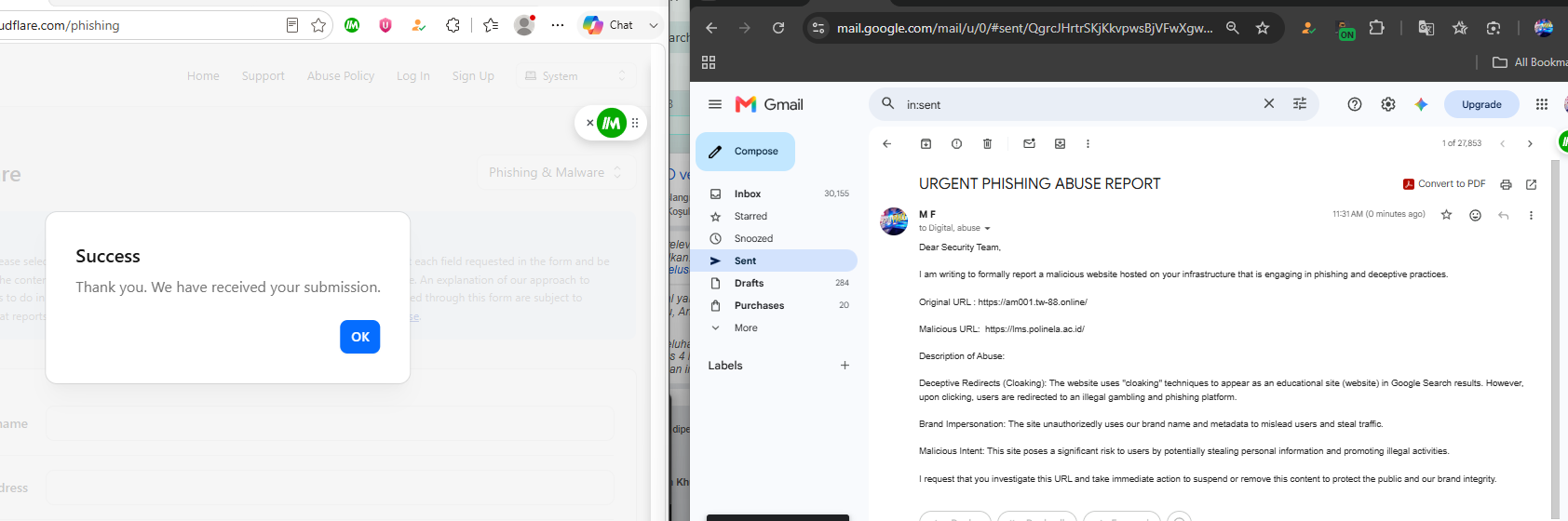Image resolution: width=1568 pixels, height=521 pixels.
Task: Add Cloudflare page to Edge favorites star
Action: [318, 25]
